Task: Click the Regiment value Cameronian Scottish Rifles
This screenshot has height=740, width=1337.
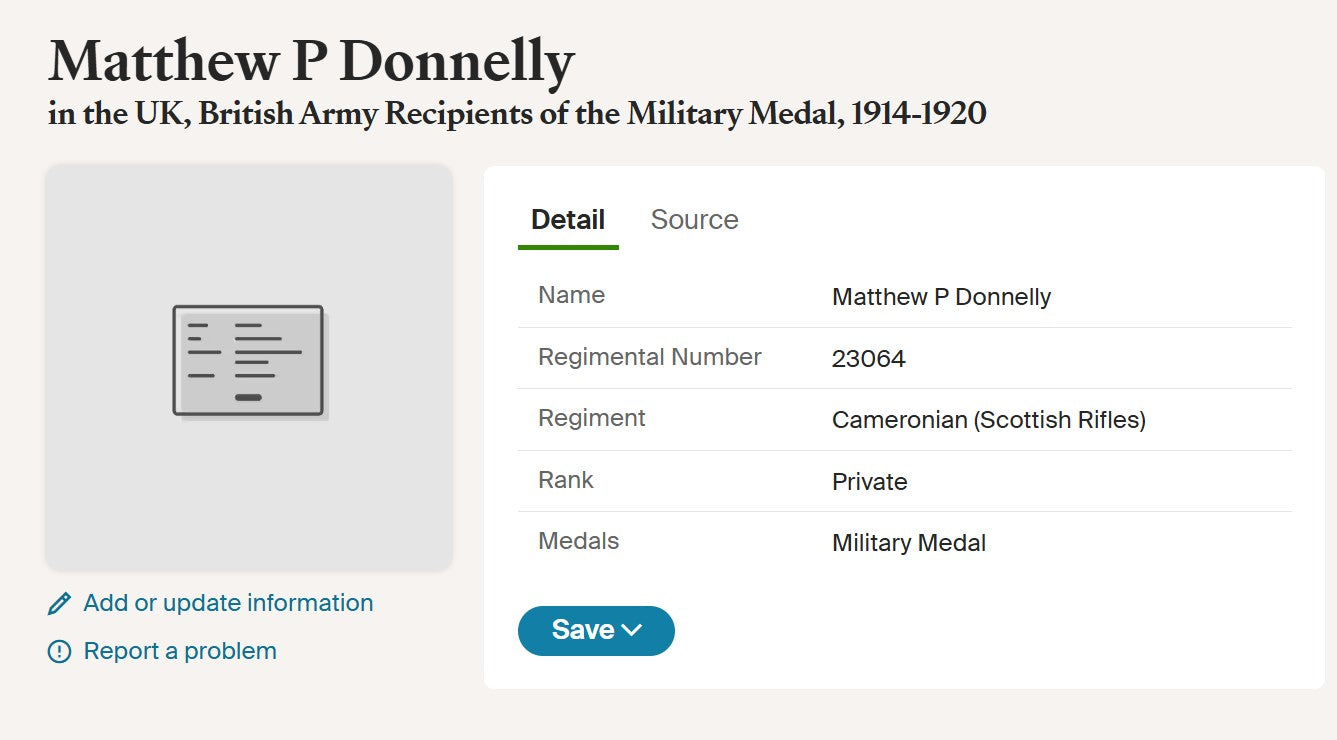Action: [x=989, y=419]
